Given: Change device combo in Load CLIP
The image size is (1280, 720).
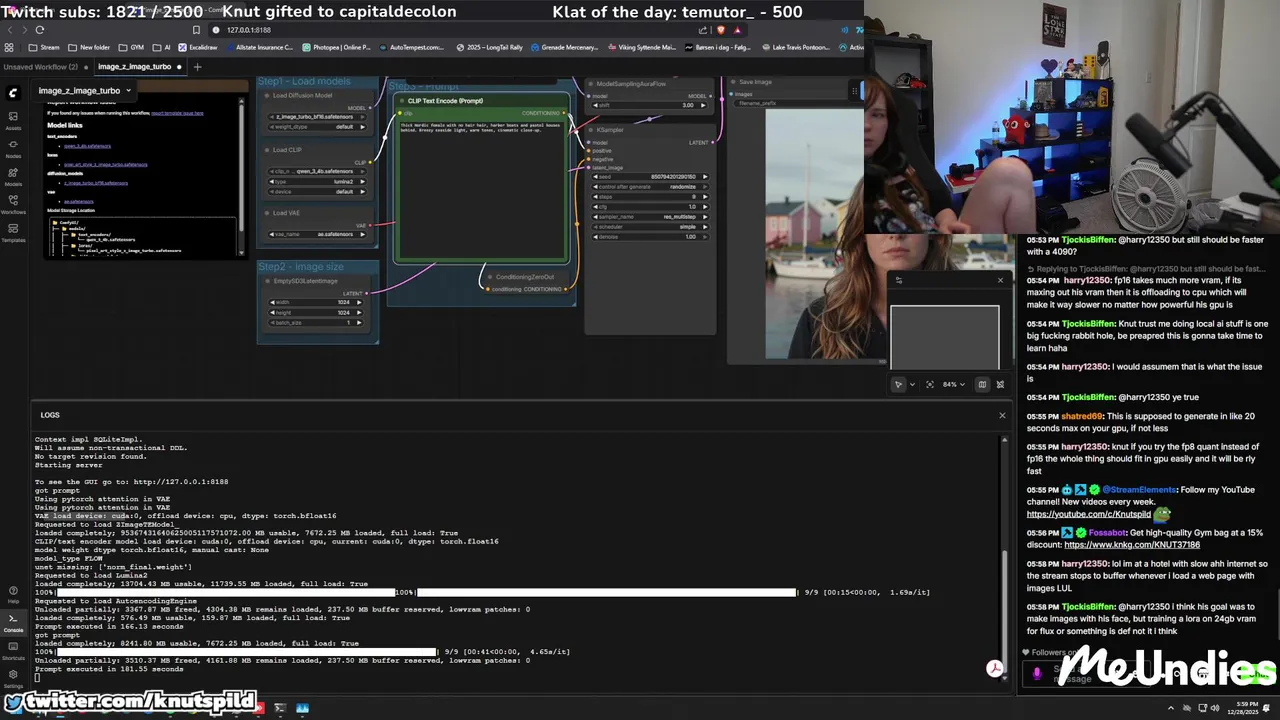Looking at the screenshot, I should coord(318,191).
